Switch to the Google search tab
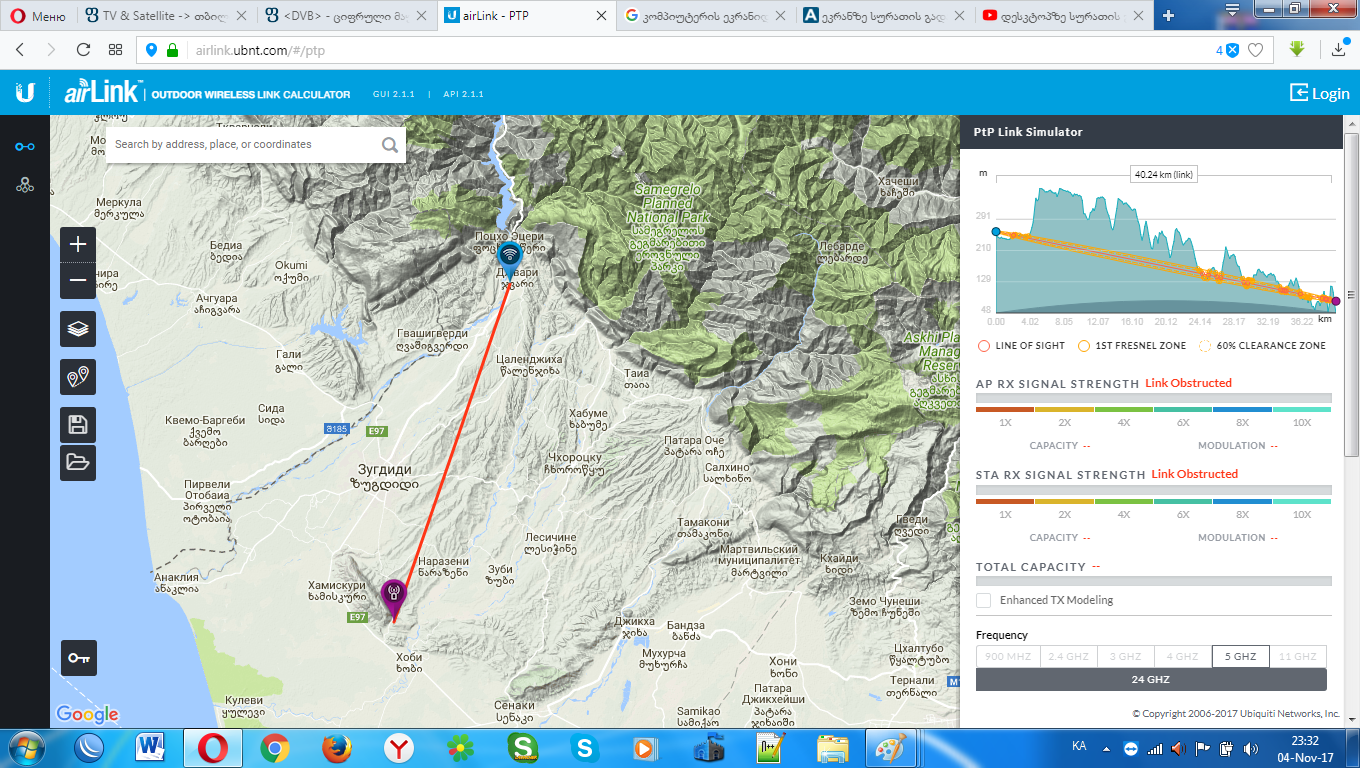This screenshot has width=1360, height=768. click(706, 16)
